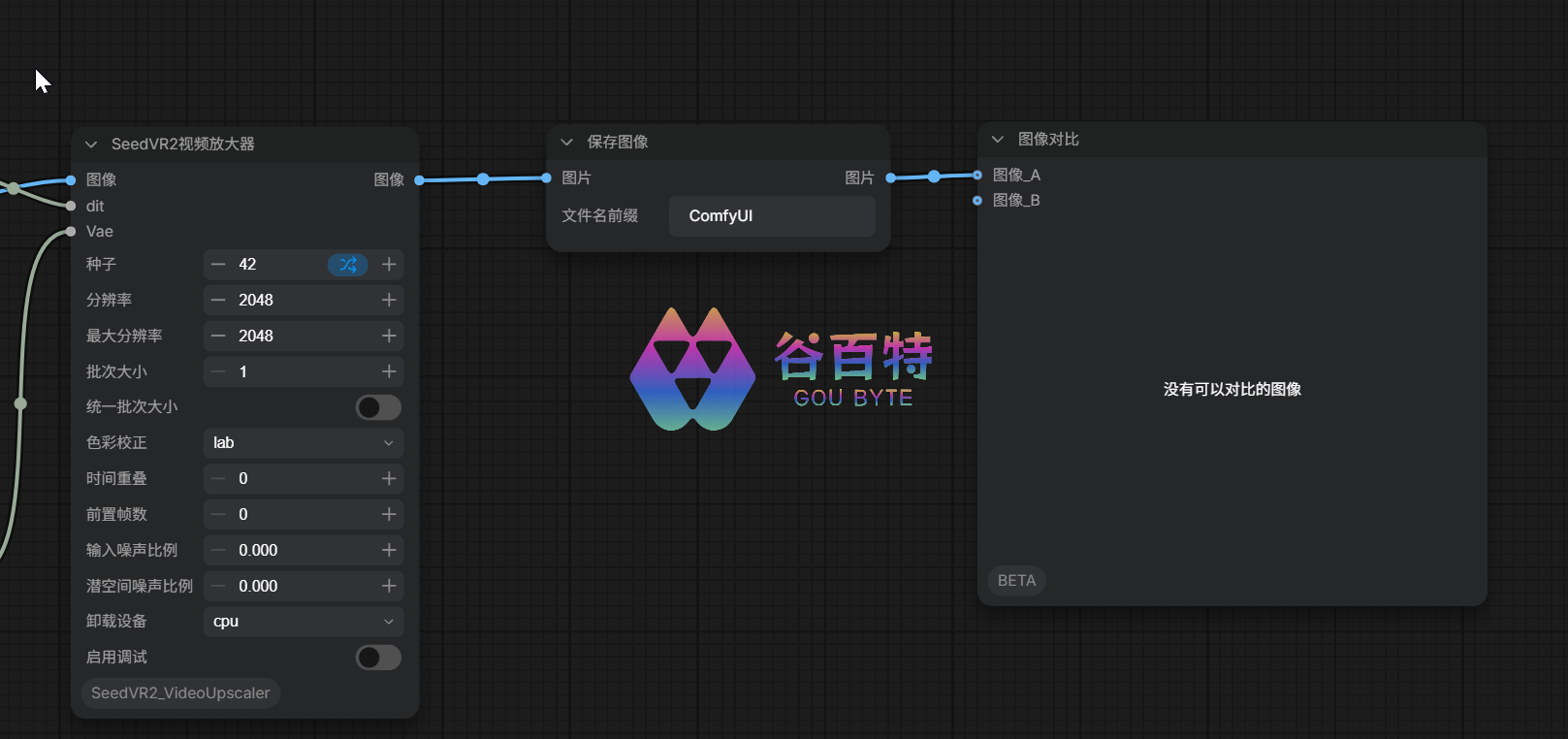This screenshot has height=739, width=1568.
Task: Increase the 输入噪声比例 value
Action: (389, 550)
